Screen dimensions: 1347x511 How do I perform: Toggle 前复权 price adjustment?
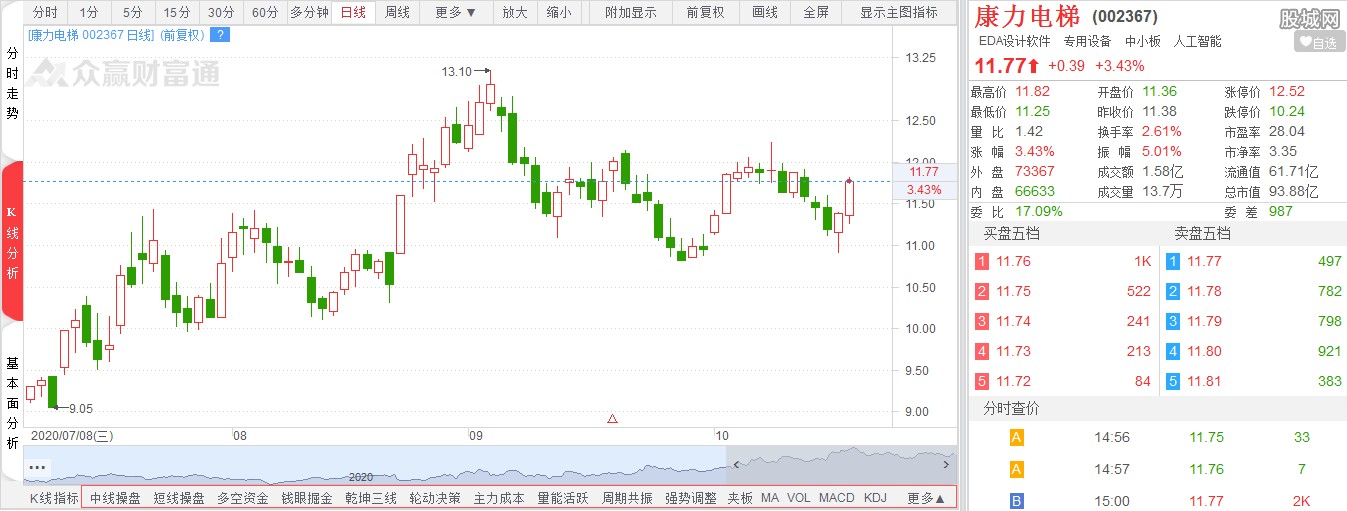tap(705, 13)
